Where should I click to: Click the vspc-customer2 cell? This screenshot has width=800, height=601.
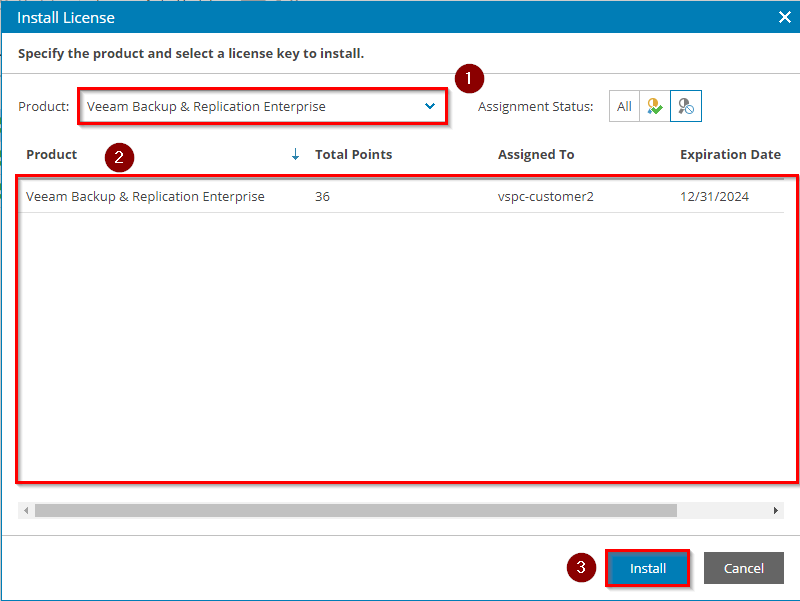pos(545,196)
